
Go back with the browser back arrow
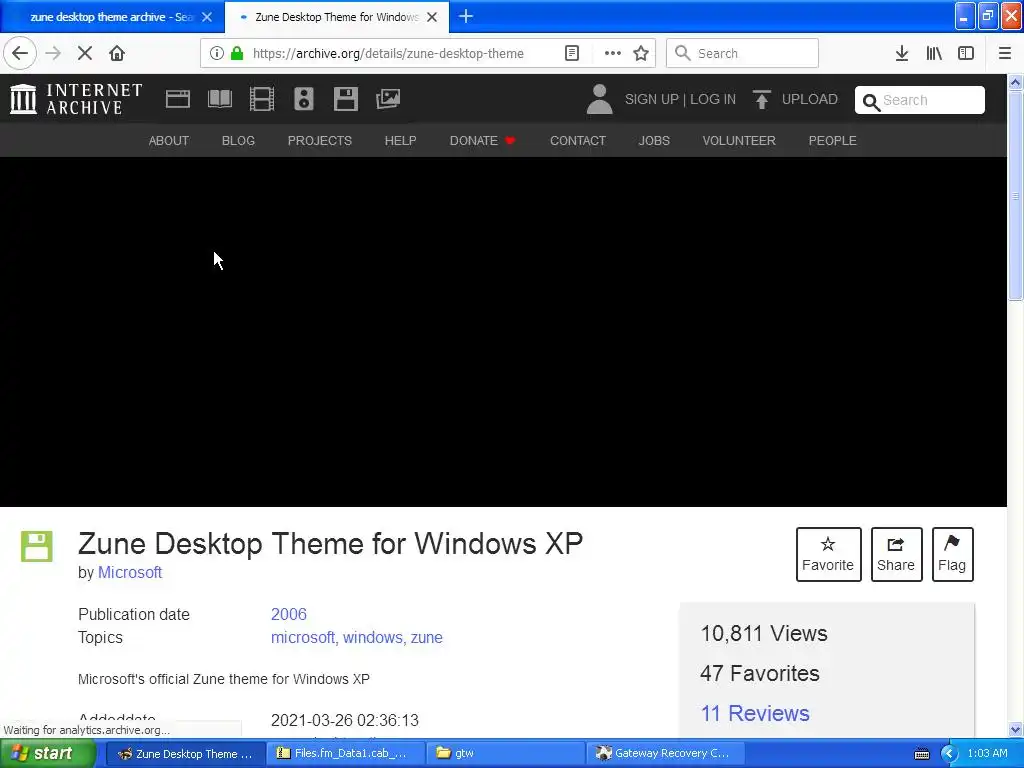point(20,54)
